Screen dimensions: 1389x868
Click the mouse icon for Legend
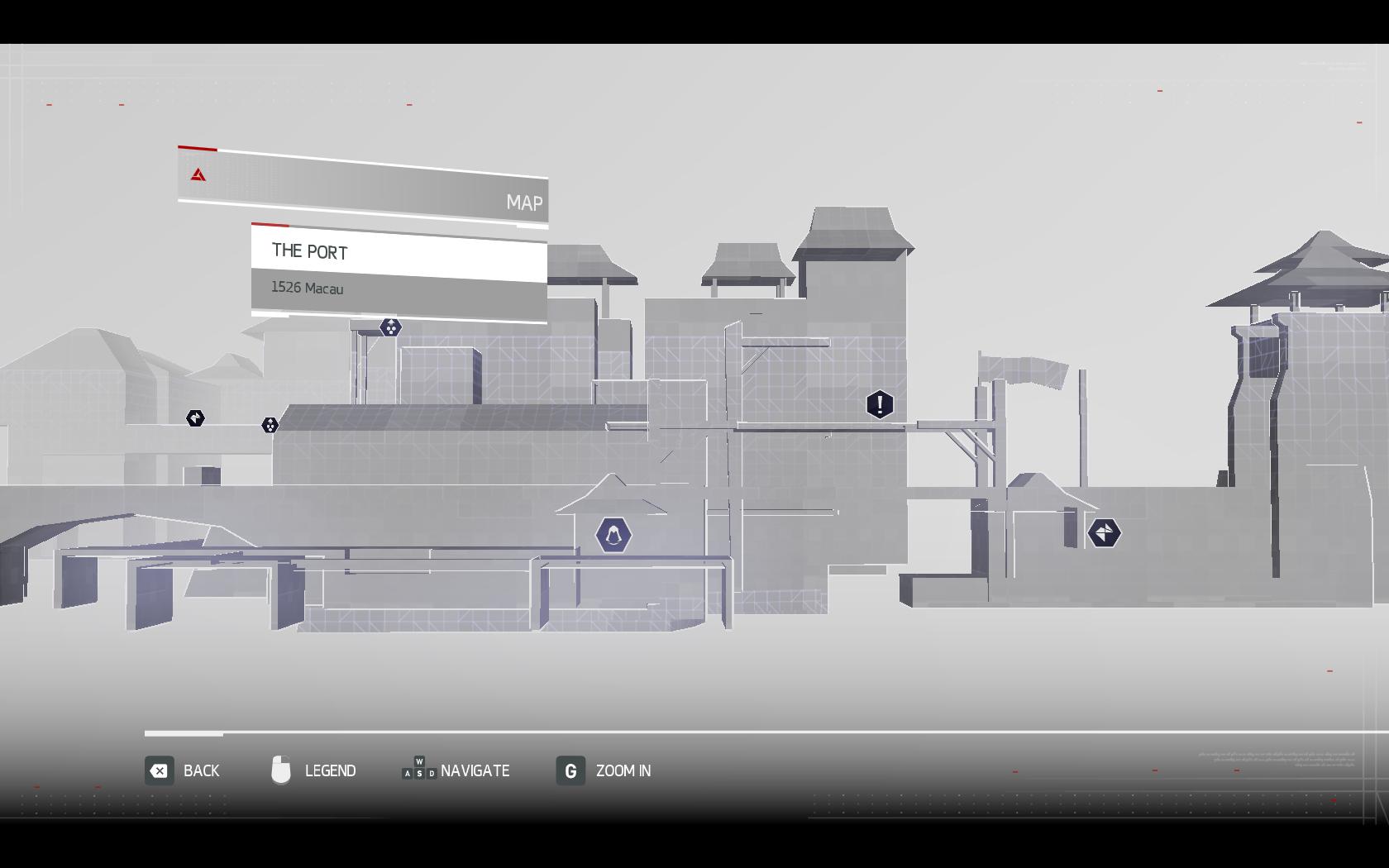tap(281, 770)
